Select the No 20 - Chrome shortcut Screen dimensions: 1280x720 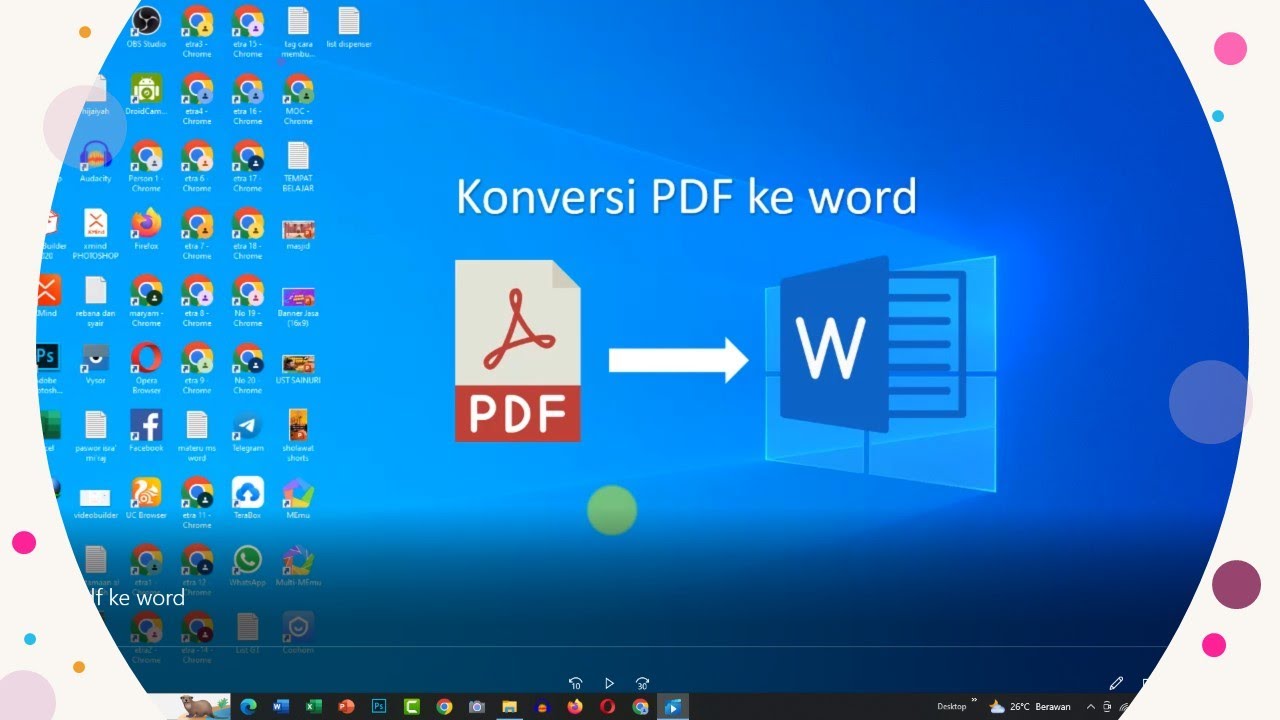coord(248,368)
